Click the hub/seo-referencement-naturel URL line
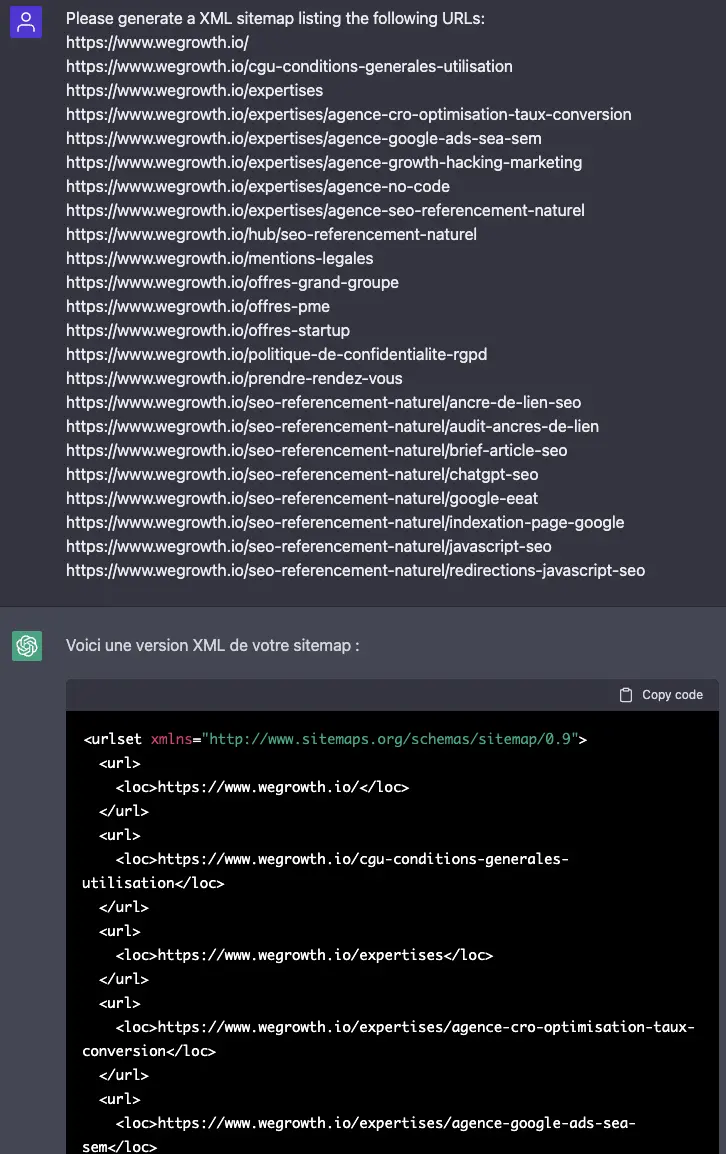Image resolution: width=726 pixels, height=1154 pixels. 272,234
